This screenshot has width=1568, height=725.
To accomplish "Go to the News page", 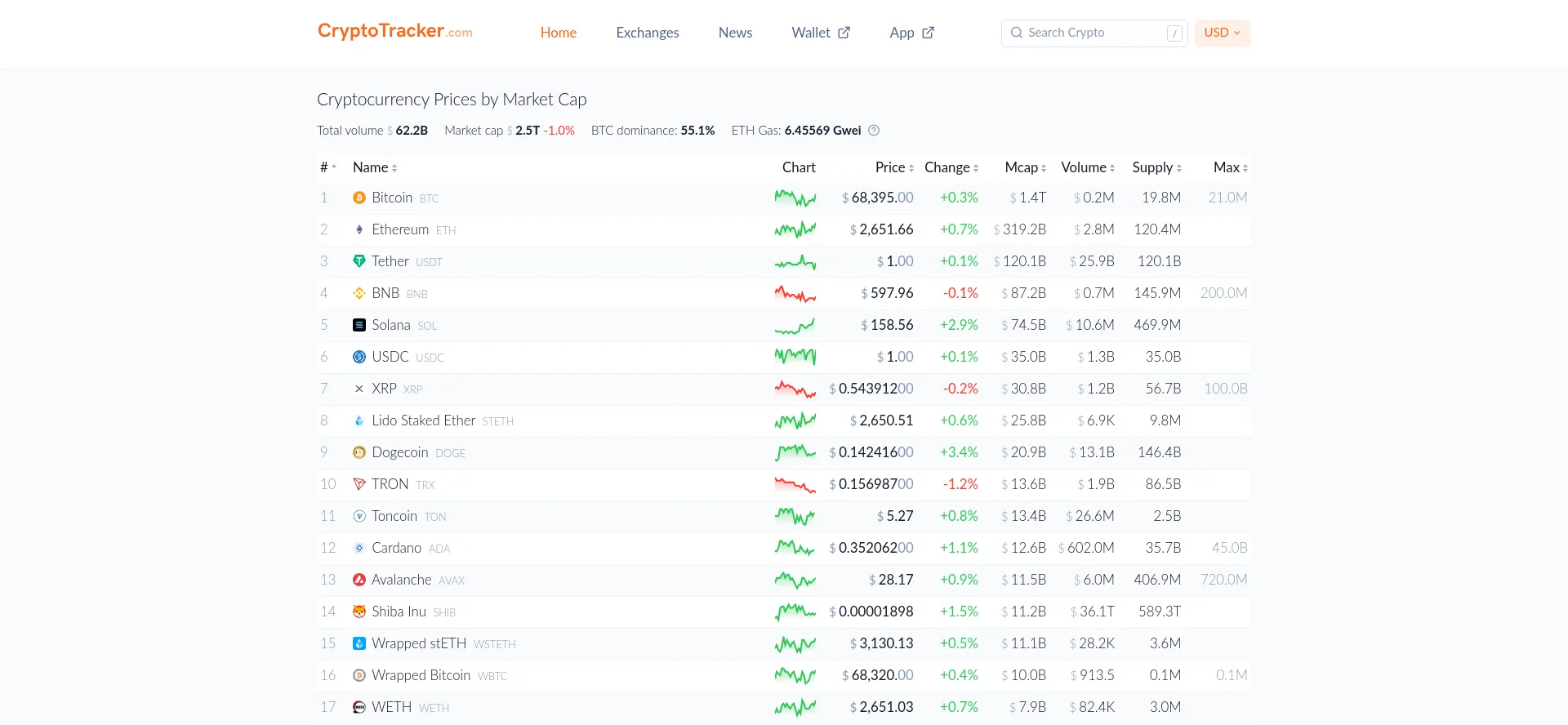I will tap(735, 33).
